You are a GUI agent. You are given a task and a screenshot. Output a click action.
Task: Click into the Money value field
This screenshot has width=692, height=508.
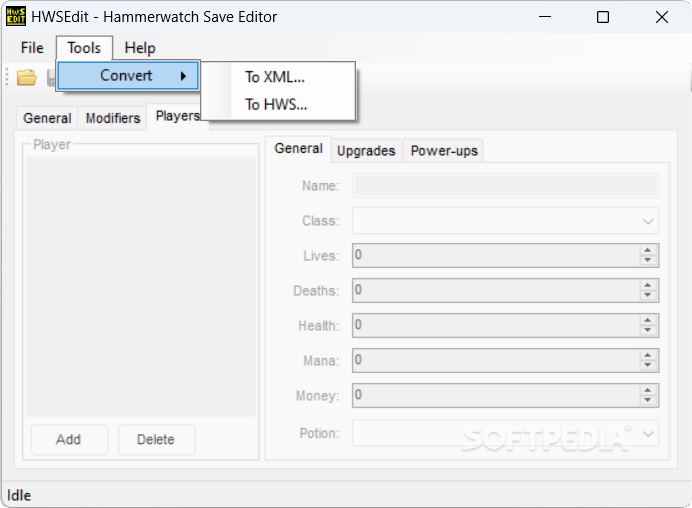coord(496,395)
